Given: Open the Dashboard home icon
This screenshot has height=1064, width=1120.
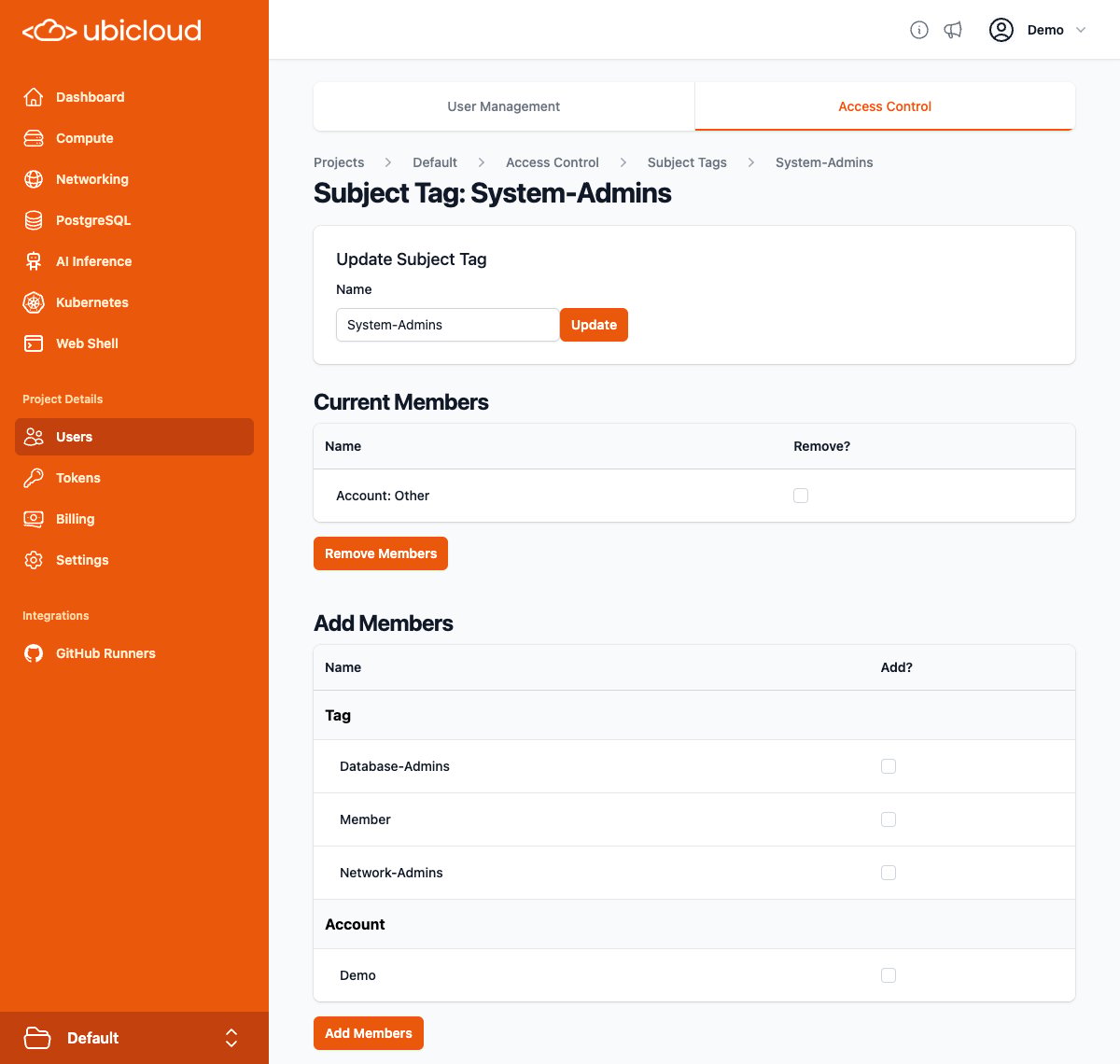Looking at the screenshot, I should click(34, 97).
